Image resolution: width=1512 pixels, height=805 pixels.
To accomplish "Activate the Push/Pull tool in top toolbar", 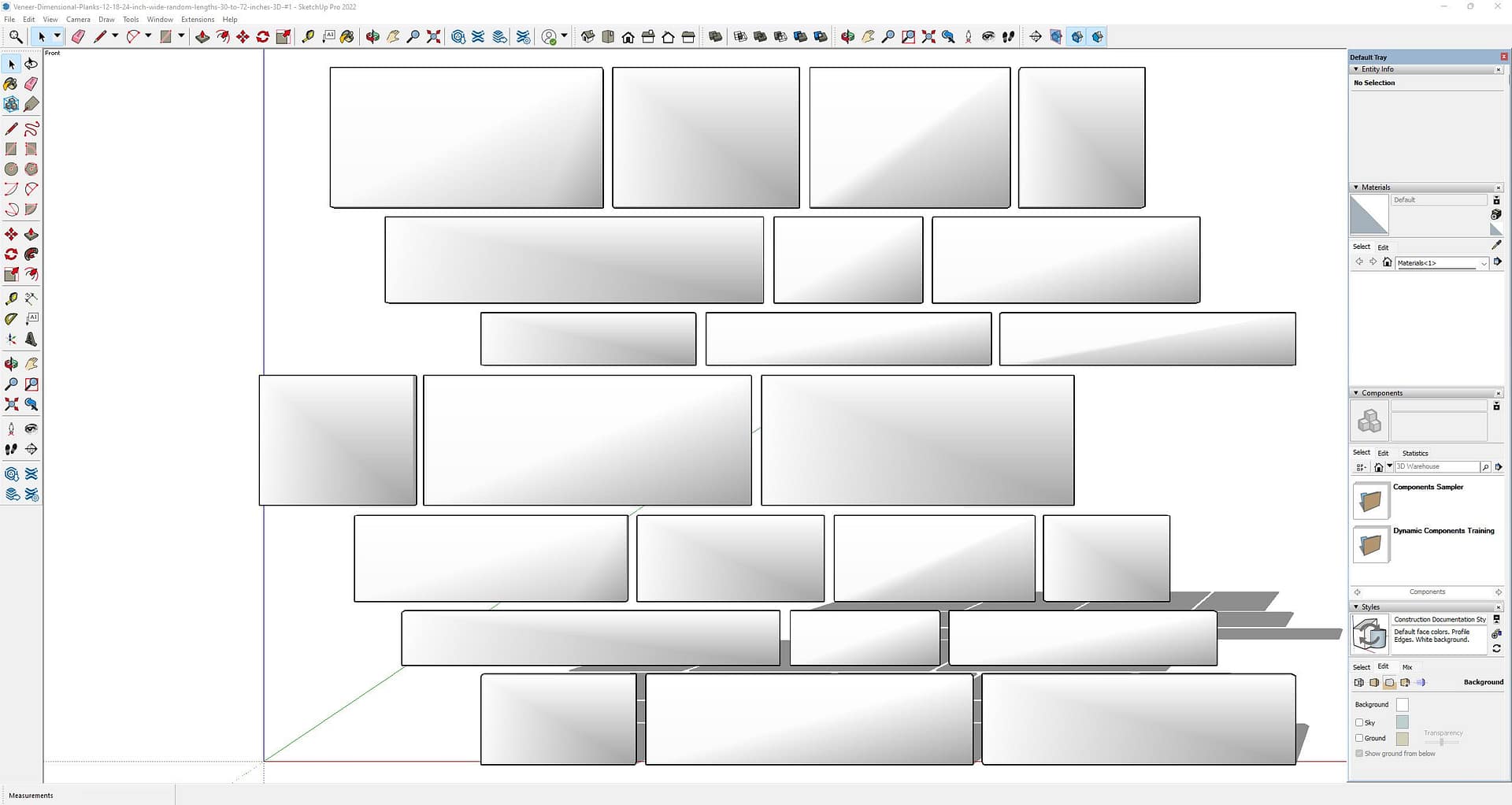I will (x=202, y=37).
